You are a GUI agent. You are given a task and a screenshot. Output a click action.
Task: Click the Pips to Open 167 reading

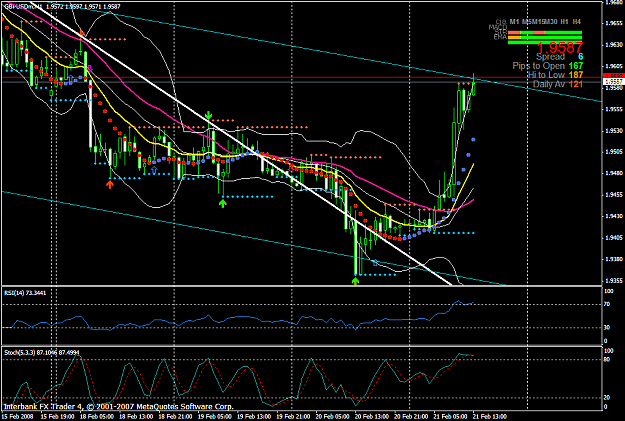click(548, 65)
